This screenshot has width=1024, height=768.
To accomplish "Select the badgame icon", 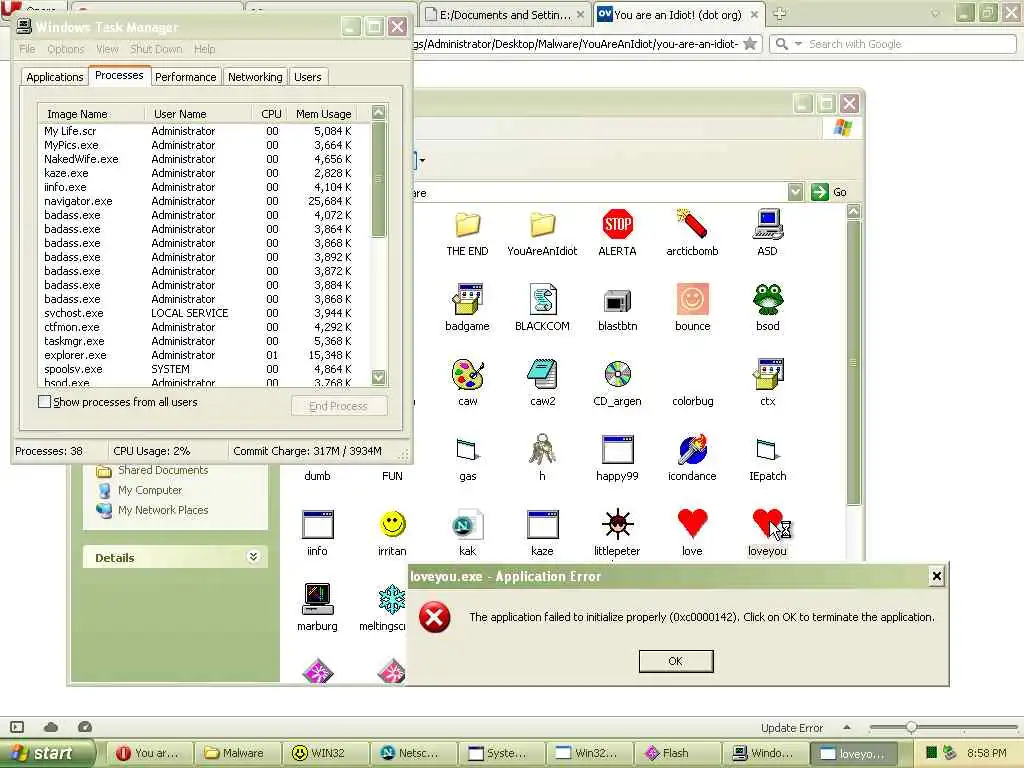I will pos(467,300).
